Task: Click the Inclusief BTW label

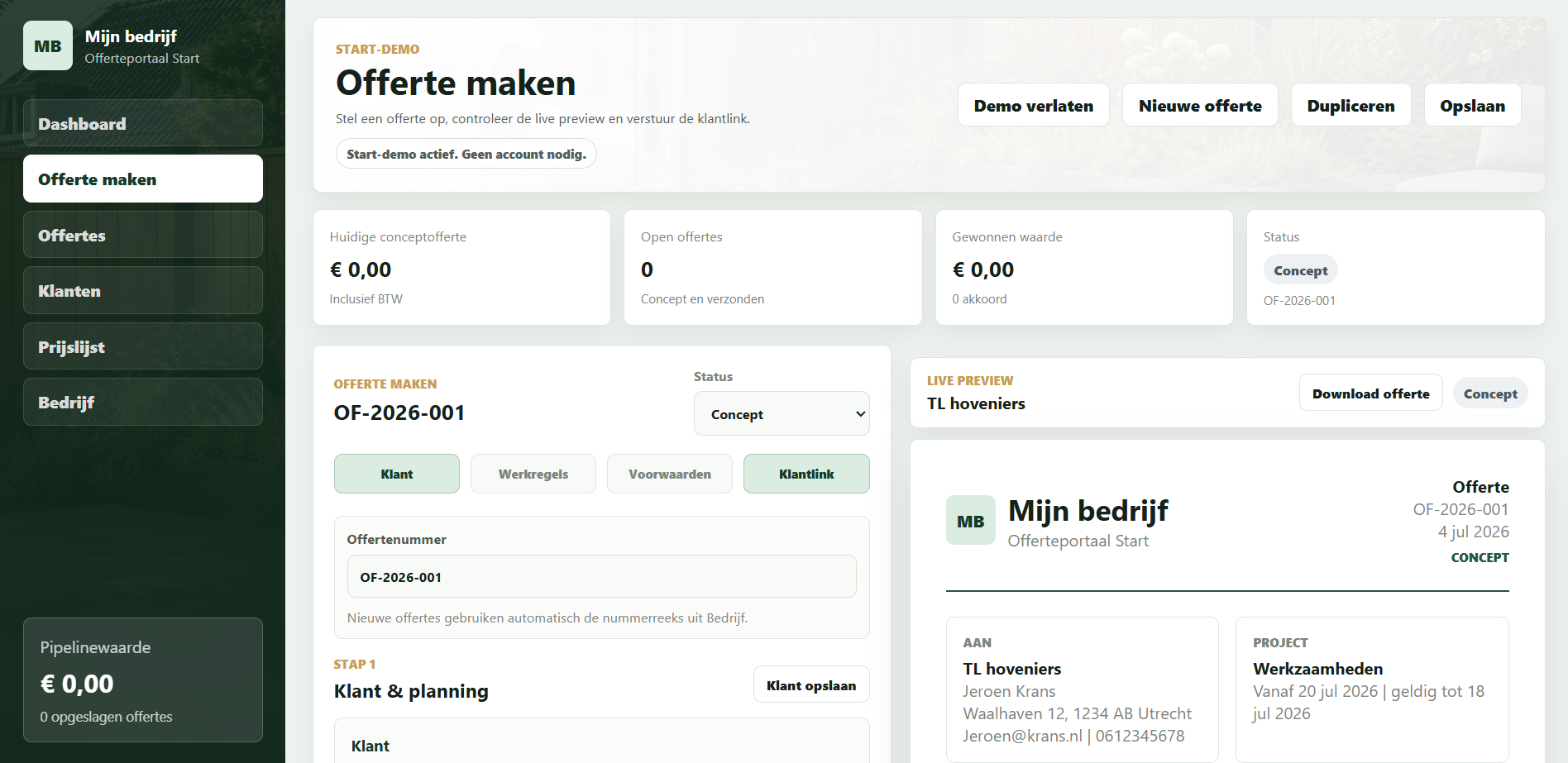Action: click(366, 298)
